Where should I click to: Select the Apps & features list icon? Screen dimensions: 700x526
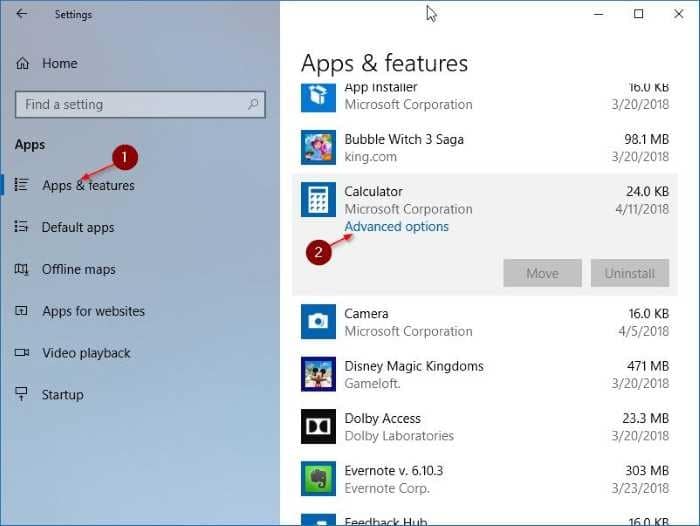tap(21, 184)
